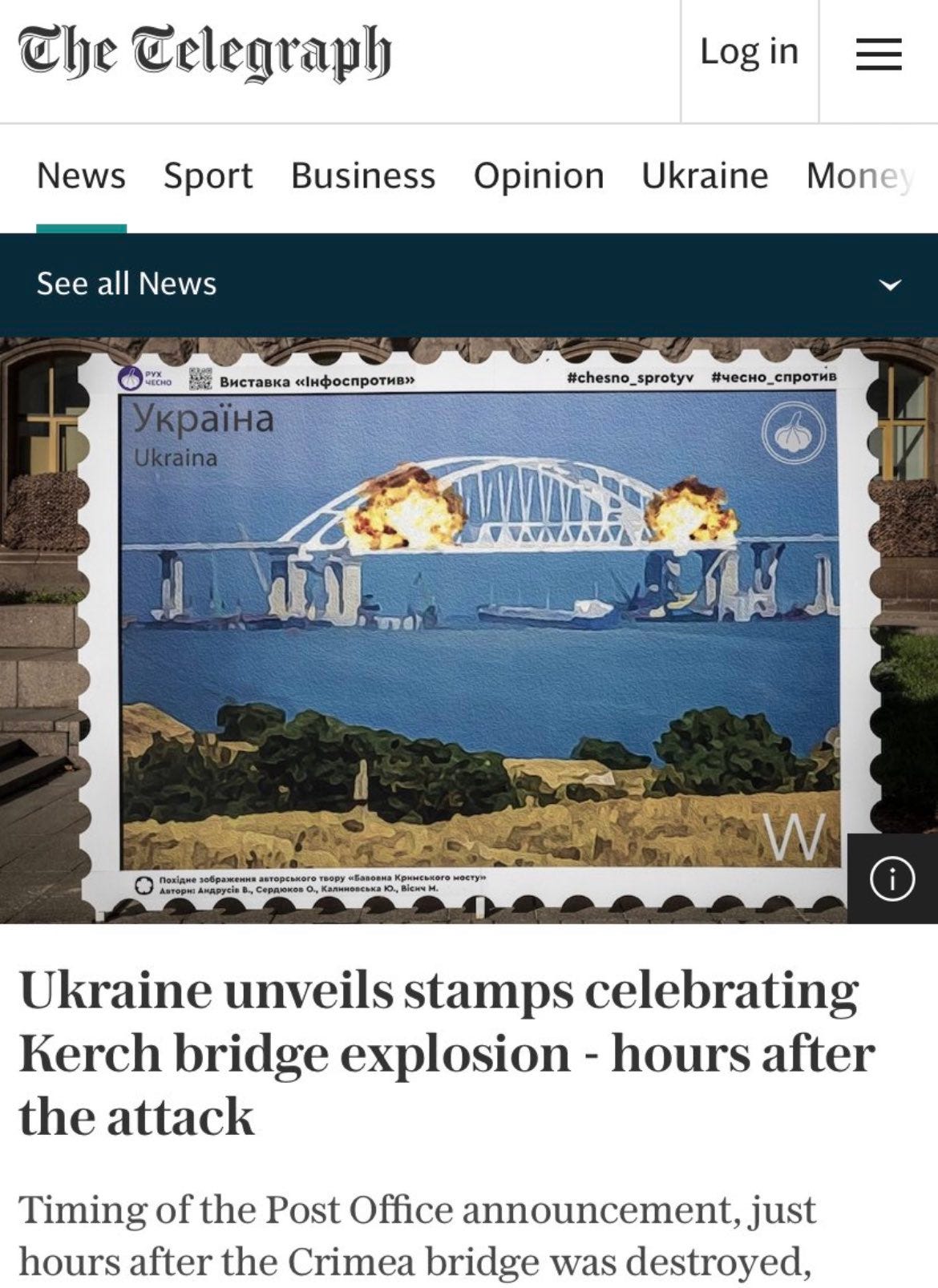Open the Money section

(860, 176)
